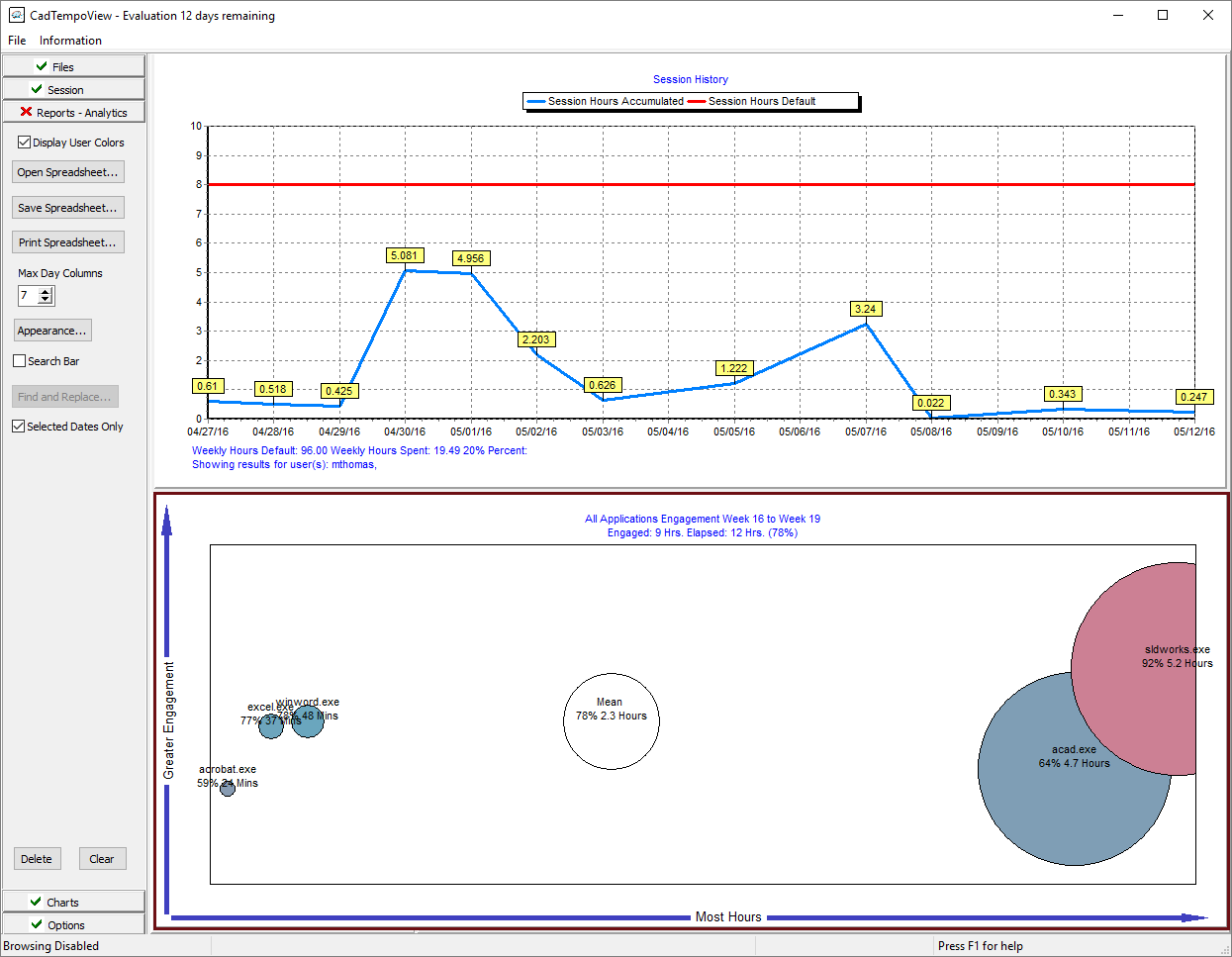
Task: Click the Open Spreadsheet... button
Action: pos(68,172)
